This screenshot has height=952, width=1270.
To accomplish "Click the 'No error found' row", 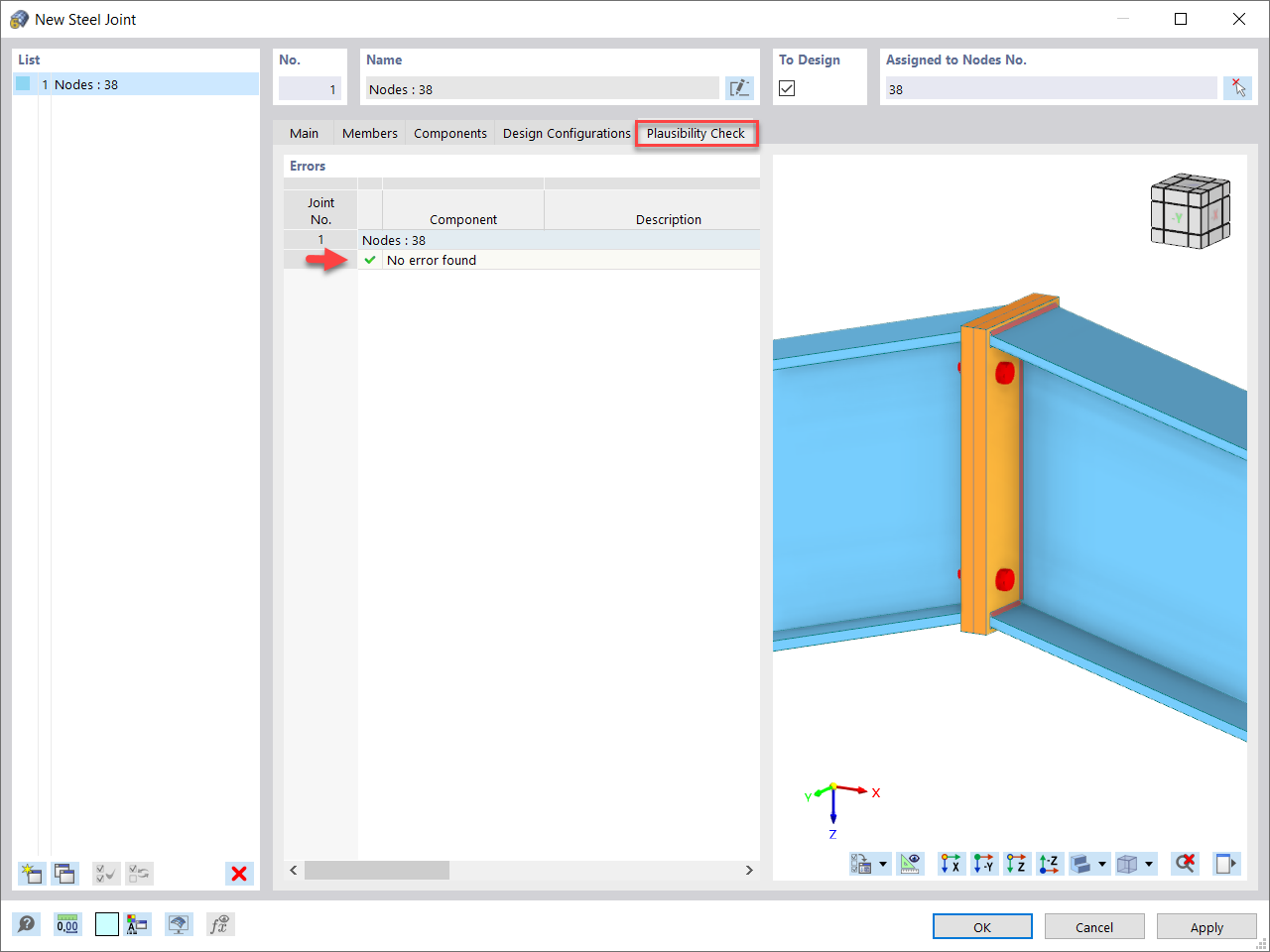I will (x=559, y=260).
